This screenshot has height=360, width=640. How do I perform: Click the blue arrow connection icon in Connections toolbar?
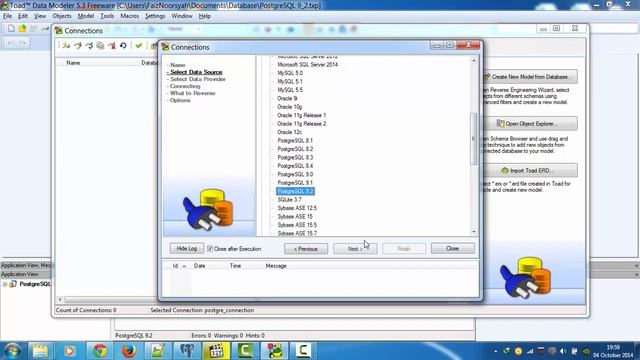point(89,46)
